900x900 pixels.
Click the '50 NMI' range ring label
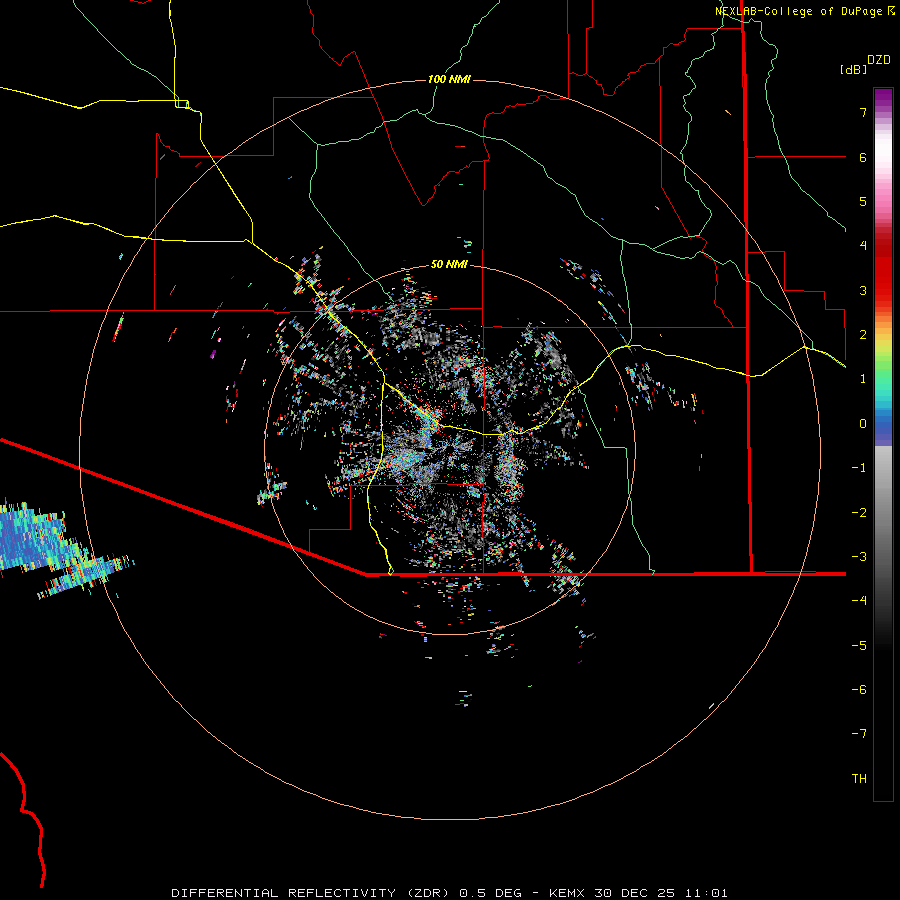[449, 264]
